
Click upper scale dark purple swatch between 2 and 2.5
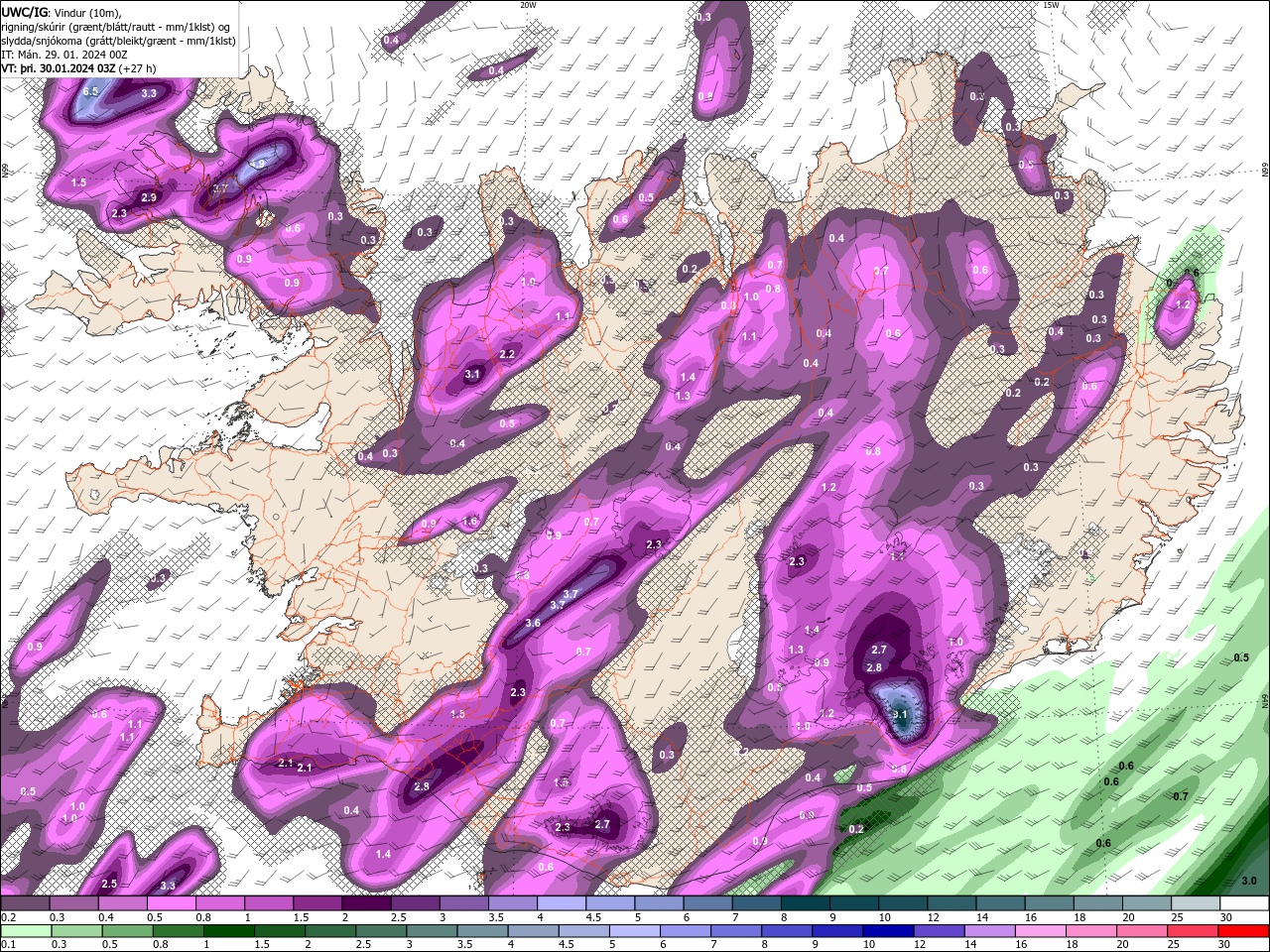point(366,903)
